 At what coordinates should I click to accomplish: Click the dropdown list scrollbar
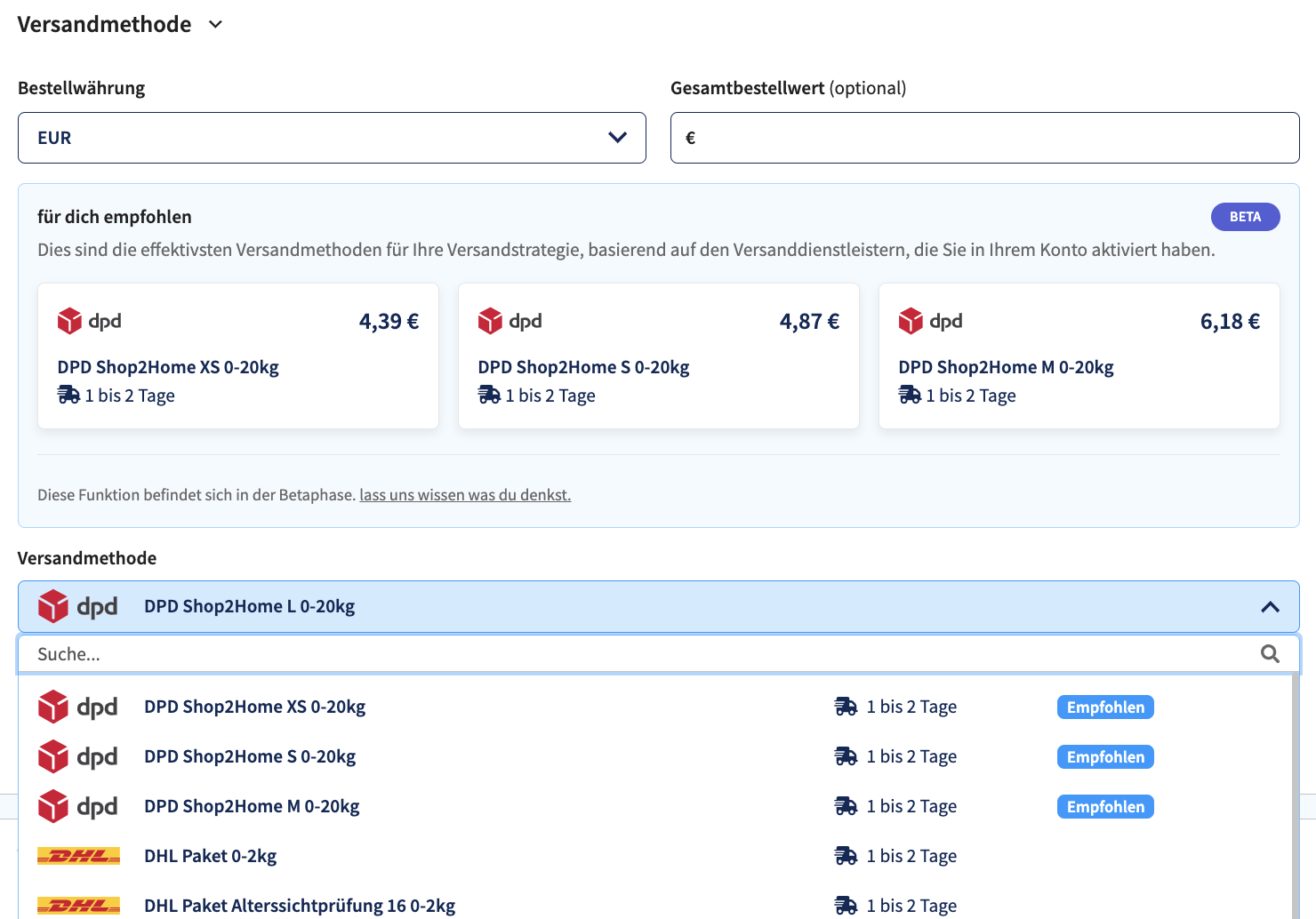pyautogui.click(x=1296, y=796)
